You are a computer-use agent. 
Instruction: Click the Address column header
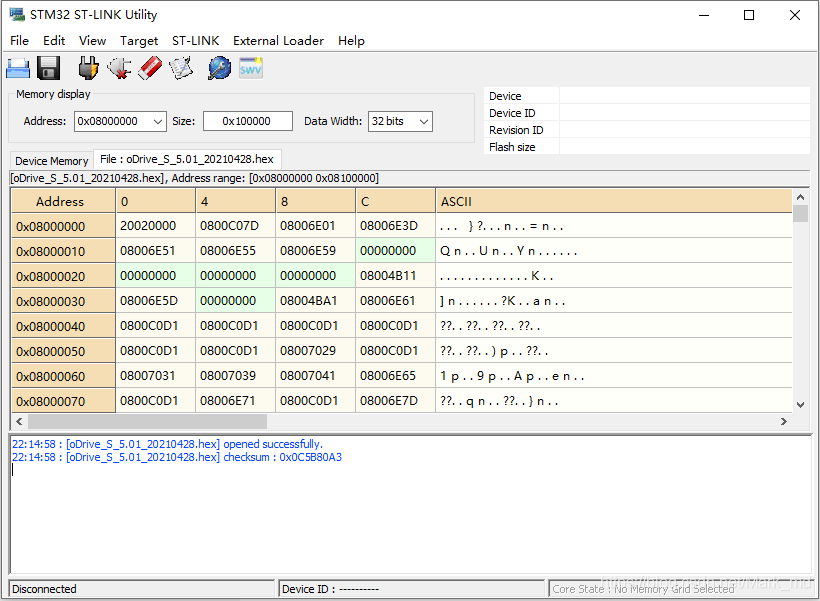tap(63, 201)
